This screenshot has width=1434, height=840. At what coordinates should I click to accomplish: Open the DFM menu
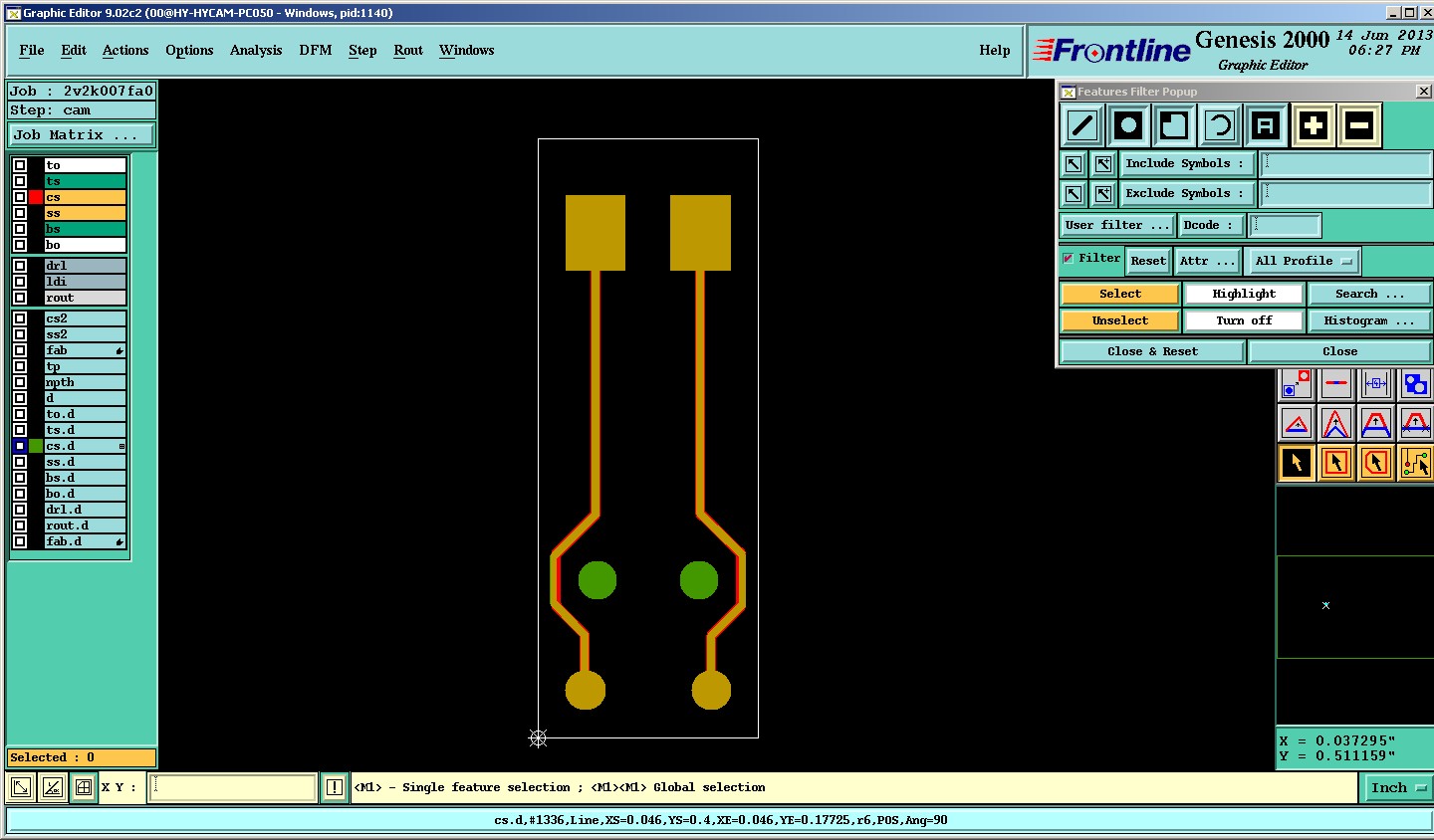click(316, 50)
